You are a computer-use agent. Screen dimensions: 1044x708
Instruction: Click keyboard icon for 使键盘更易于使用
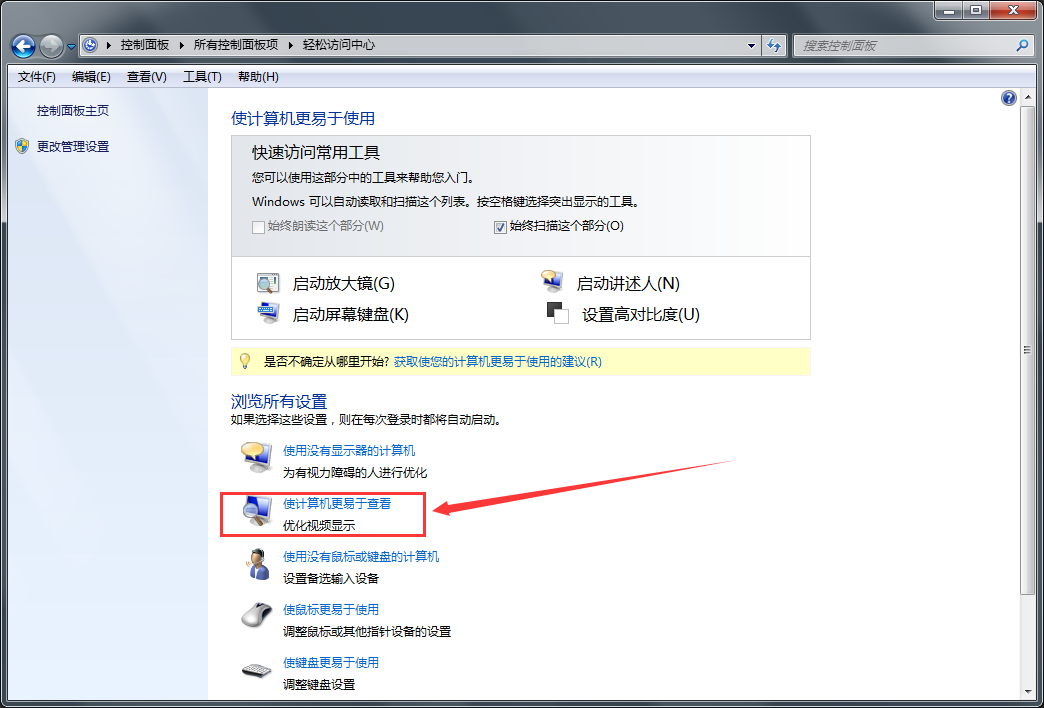click(256, 669)
